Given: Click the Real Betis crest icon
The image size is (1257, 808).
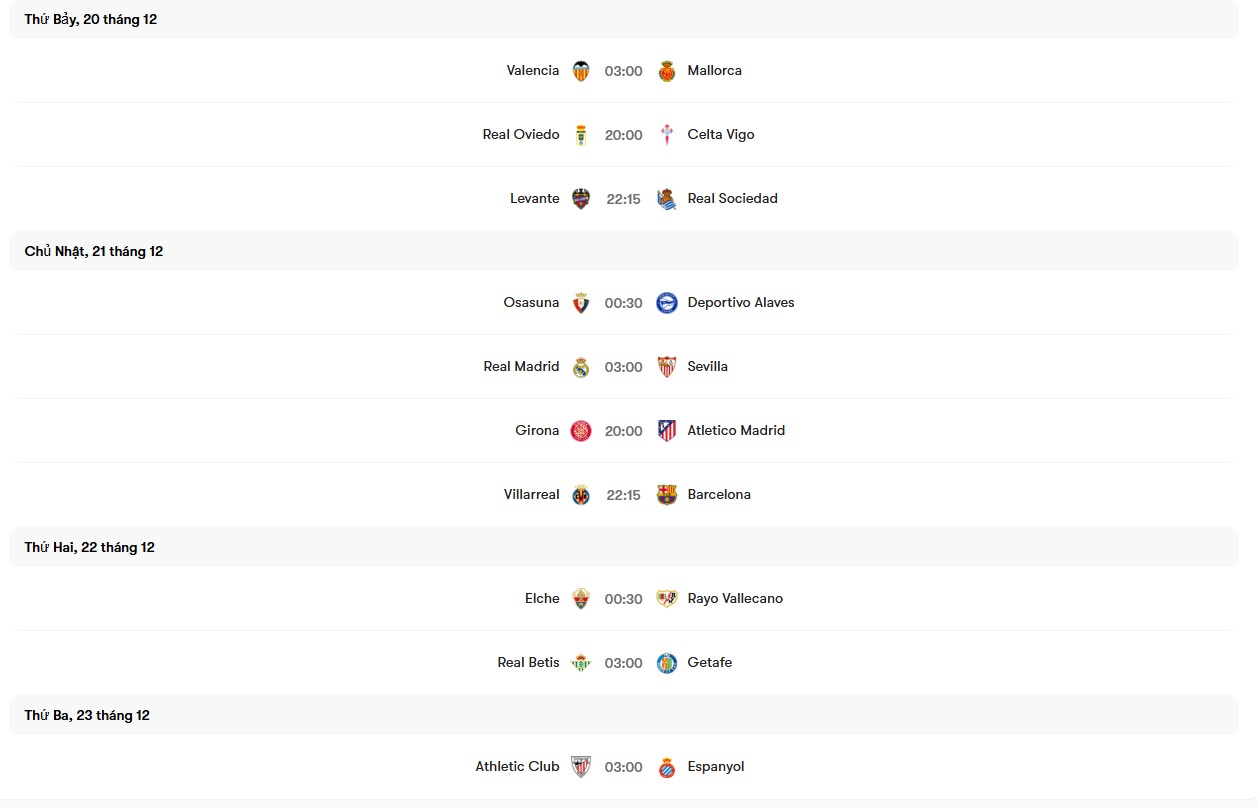Looking at the screenshot, I should [581, 663].
